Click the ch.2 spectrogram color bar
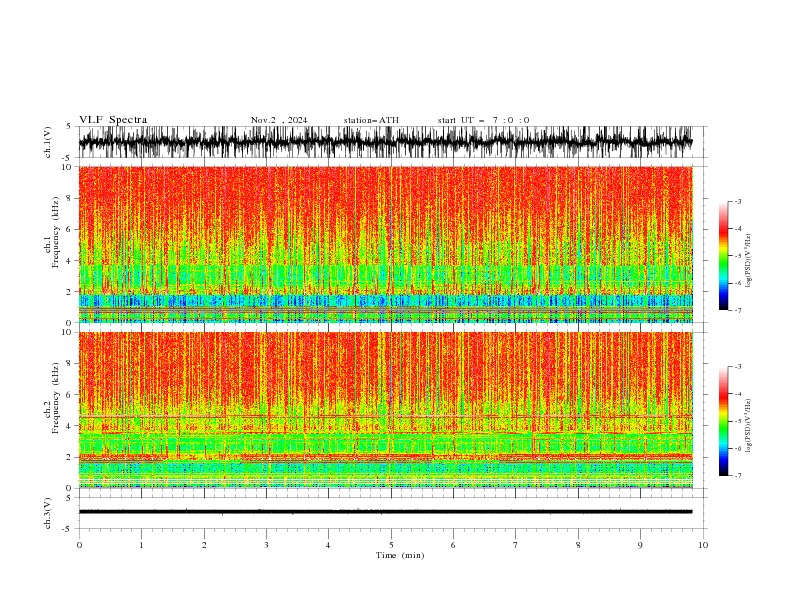The width and height of the screenshot is (792, 612). click(723, 421)
